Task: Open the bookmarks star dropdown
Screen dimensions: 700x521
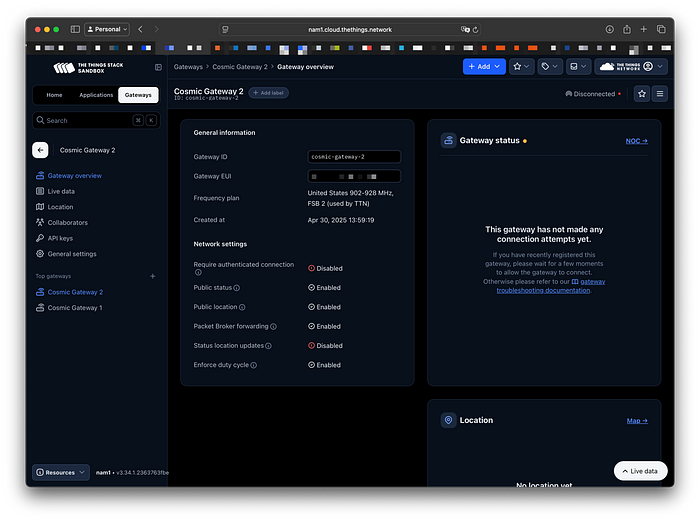Action: click(521, 67)
